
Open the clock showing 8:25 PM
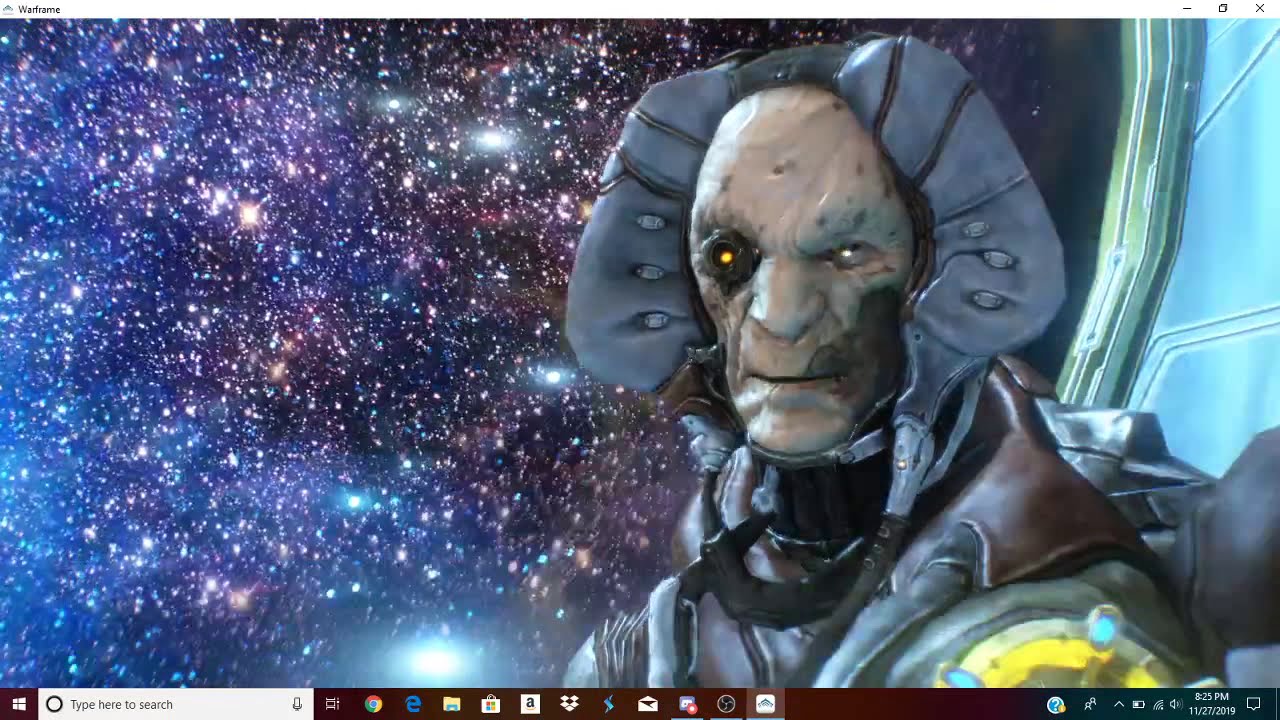pos(1211,704)
